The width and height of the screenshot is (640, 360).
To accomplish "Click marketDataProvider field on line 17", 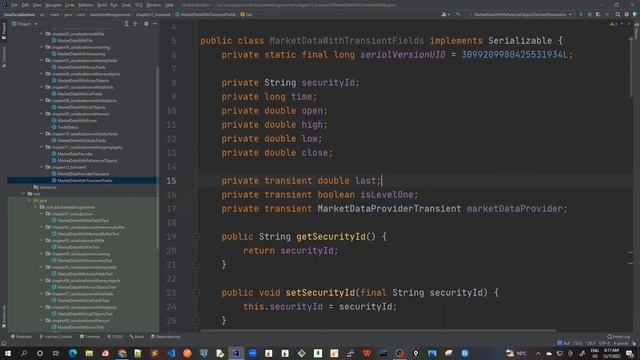I will (514, 209).
